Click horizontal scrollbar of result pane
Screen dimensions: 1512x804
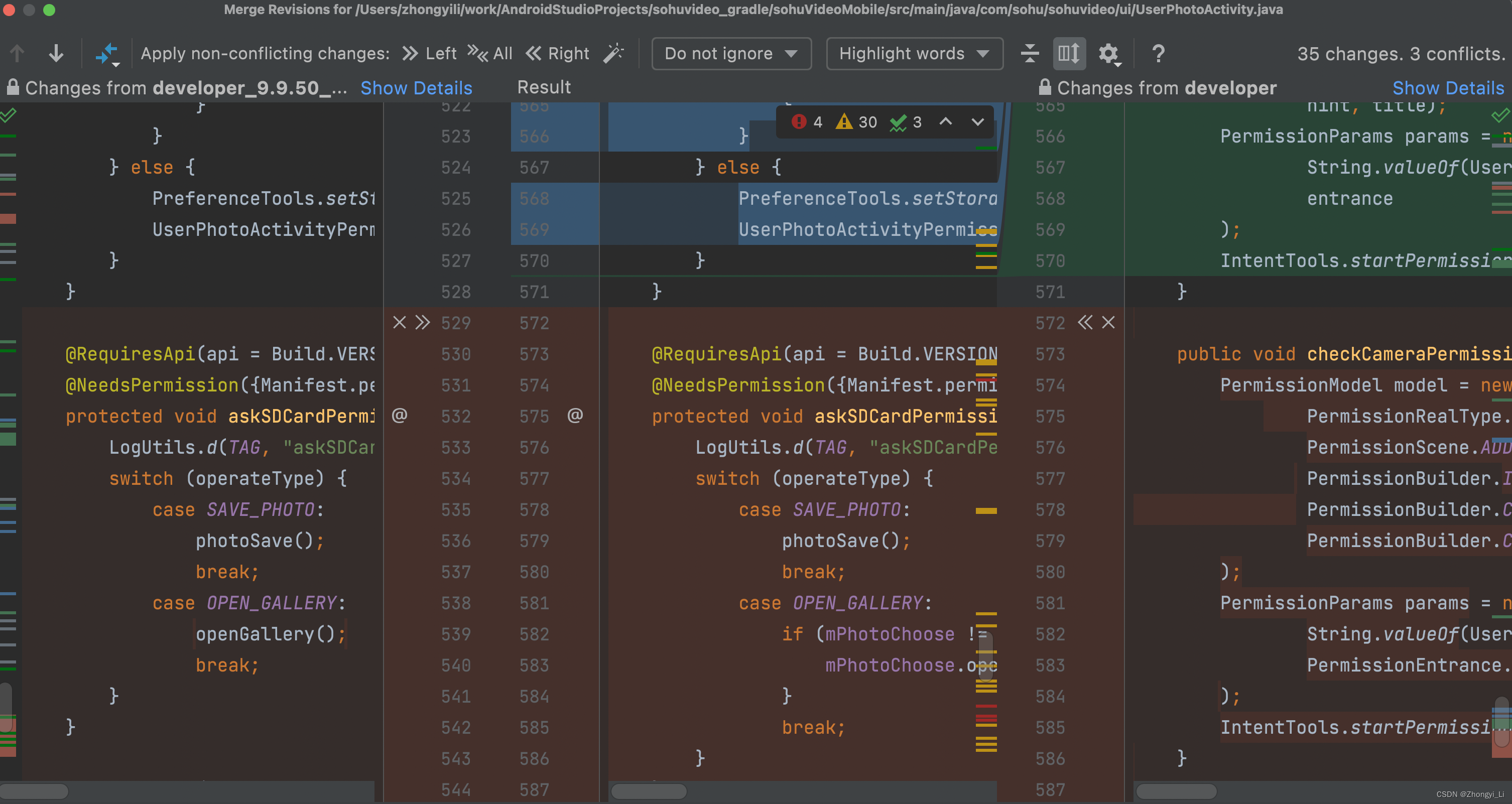(649, 791)
